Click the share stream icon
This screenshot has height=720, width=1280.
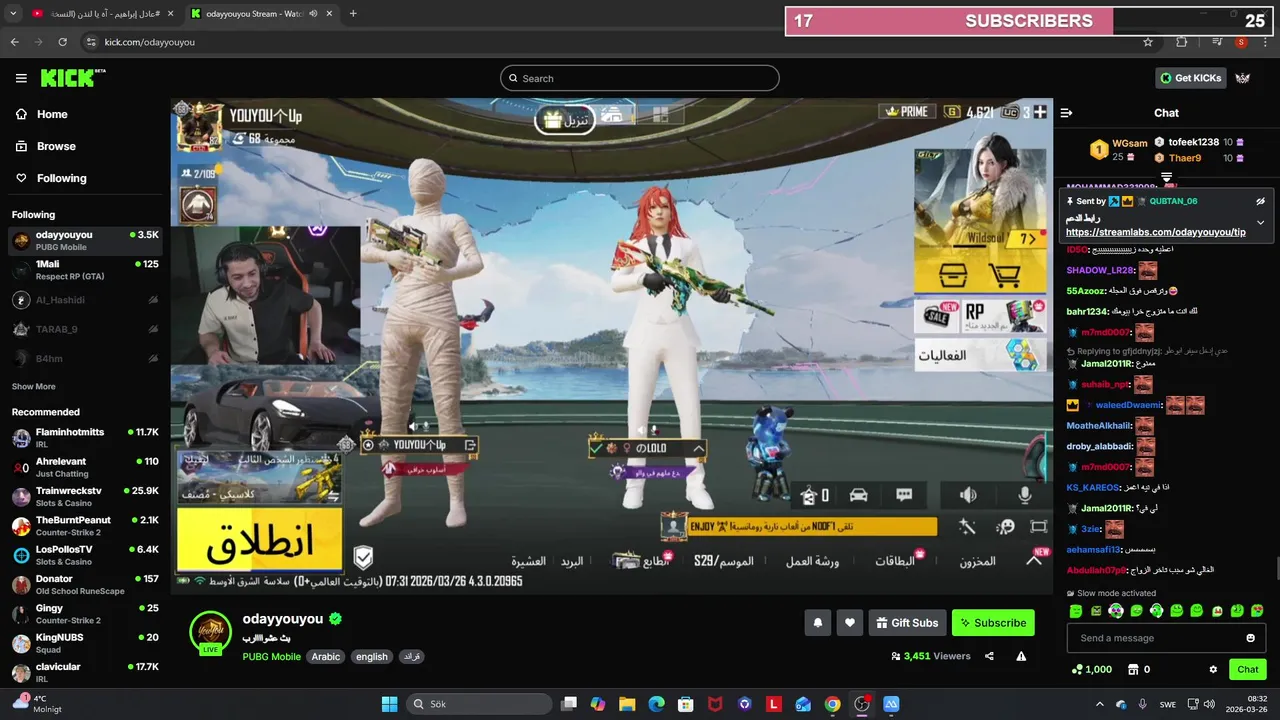[x=989, y=656]
